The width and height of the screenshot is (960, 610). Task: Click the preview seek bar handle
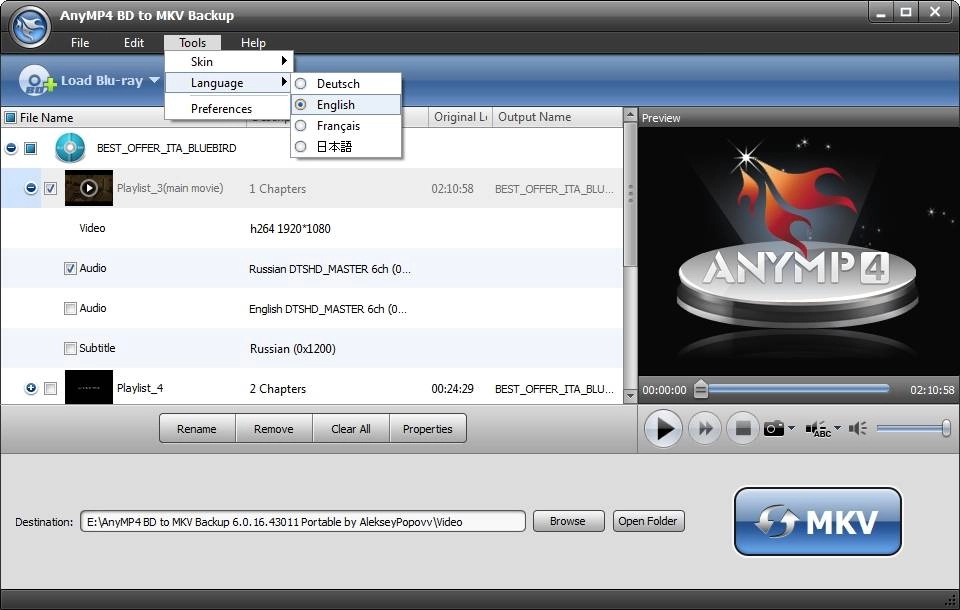(x=701, y=389)
